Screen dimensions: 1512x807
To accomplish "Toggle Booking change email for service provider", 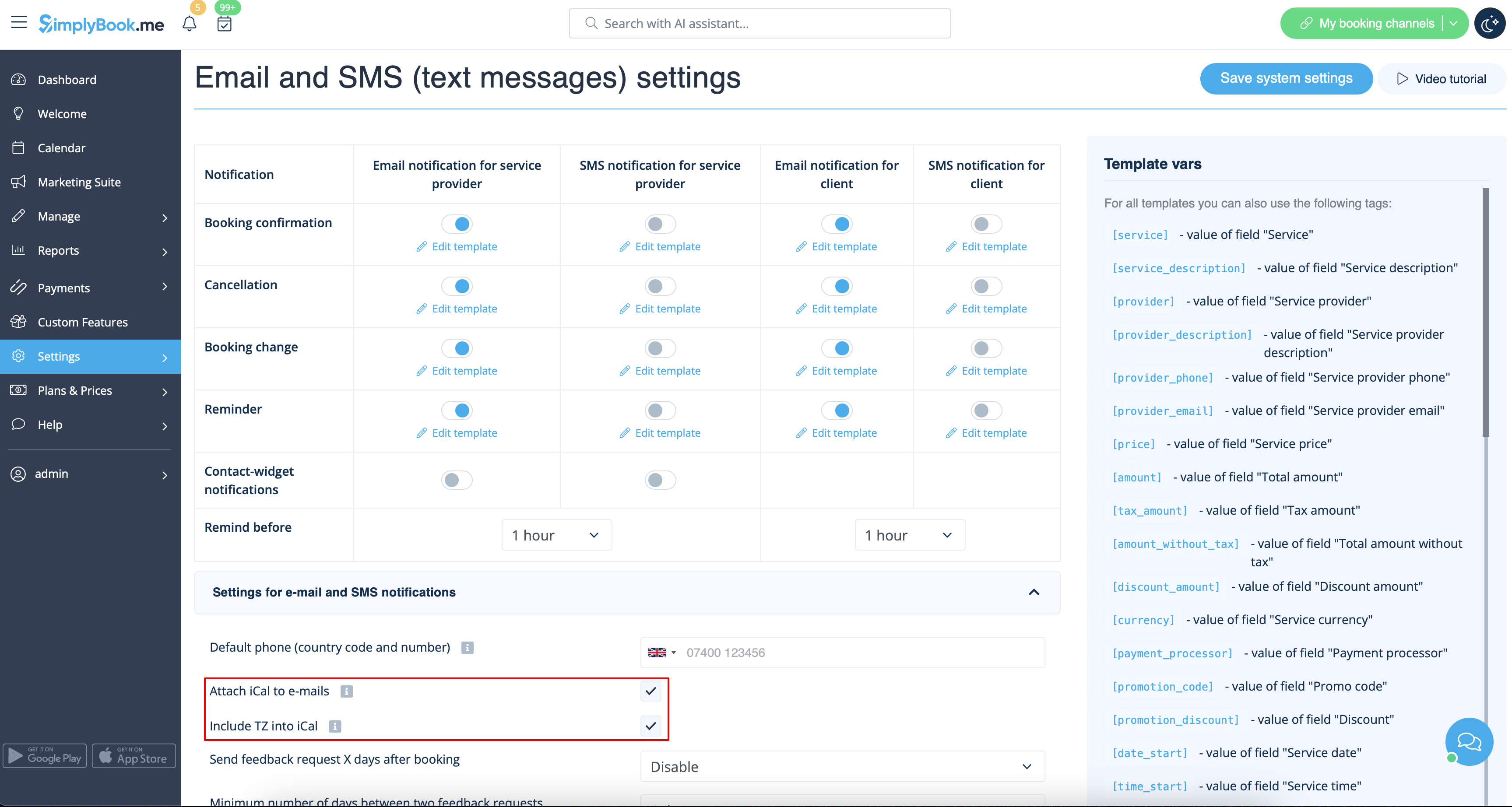I will (x=457, y=348).
